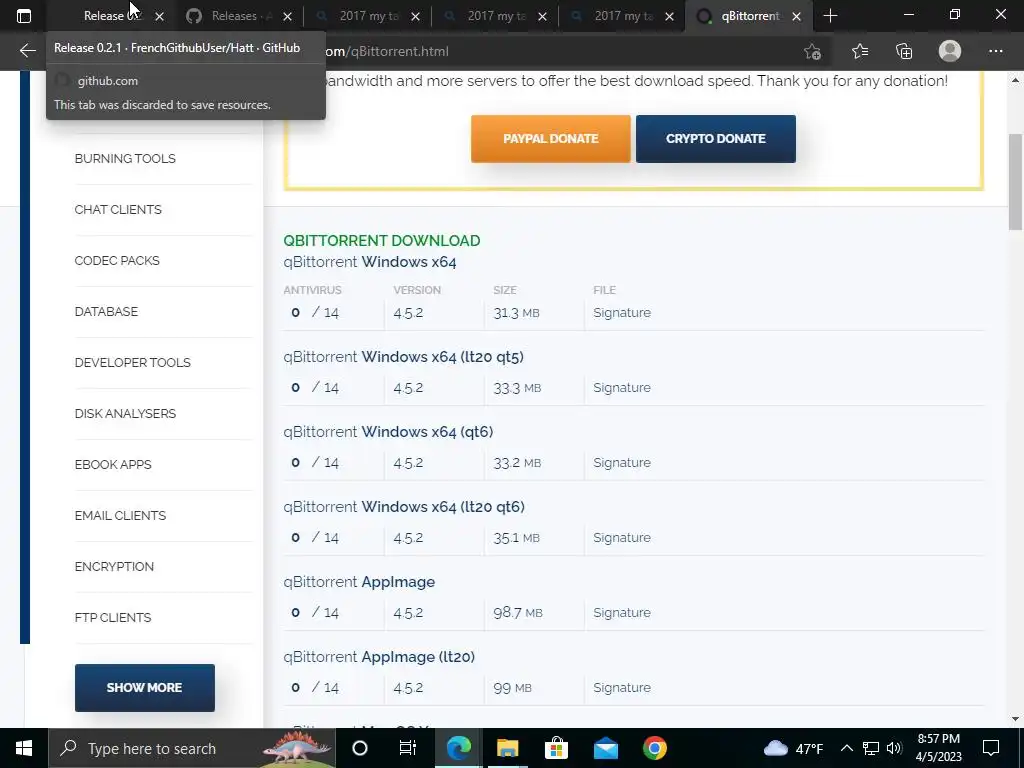Open the Codec Packs category

click(x=117, y=261)
